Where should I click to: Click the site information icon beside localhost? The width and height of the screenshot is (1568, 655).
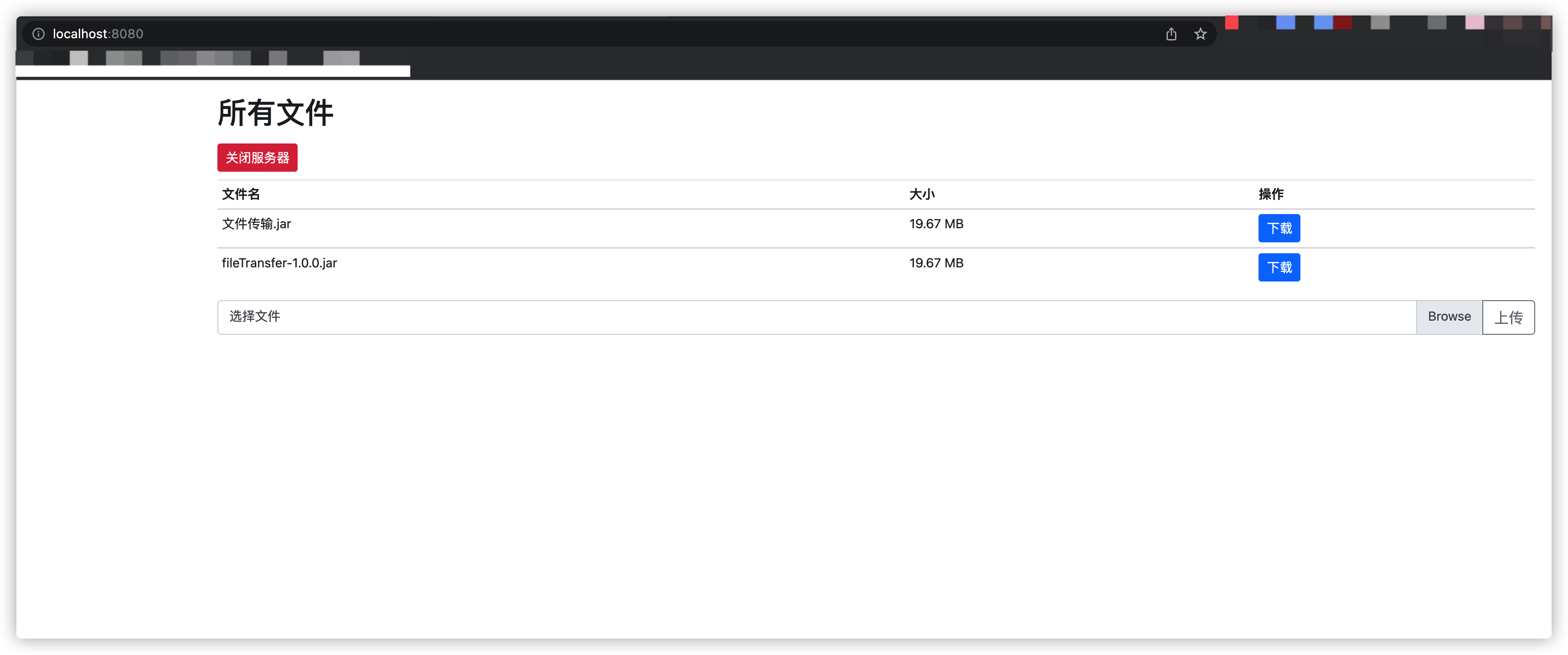[38, 34]
